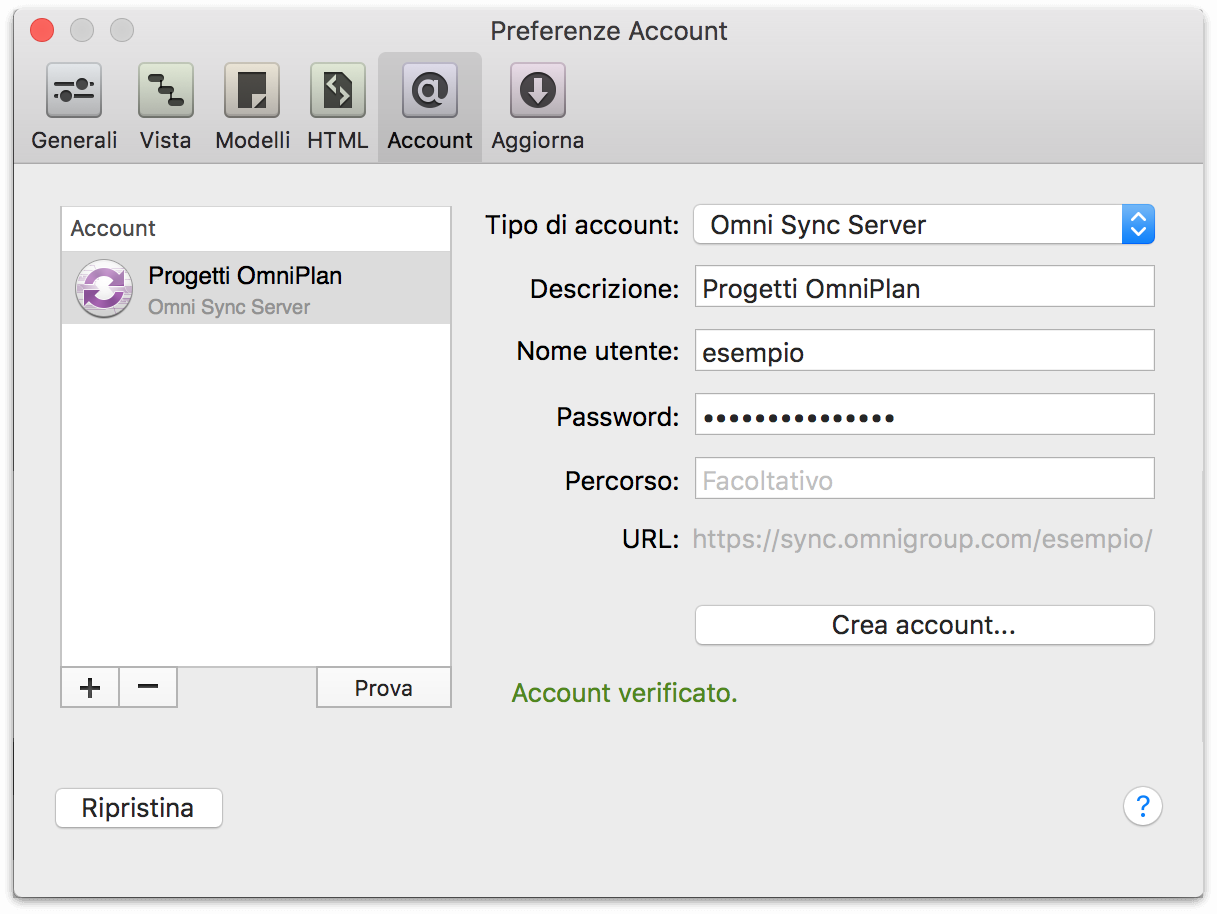Click the optional Percorso field
Screen dimensions: 1217x914
pyautogui.click(x=923, y=478)
